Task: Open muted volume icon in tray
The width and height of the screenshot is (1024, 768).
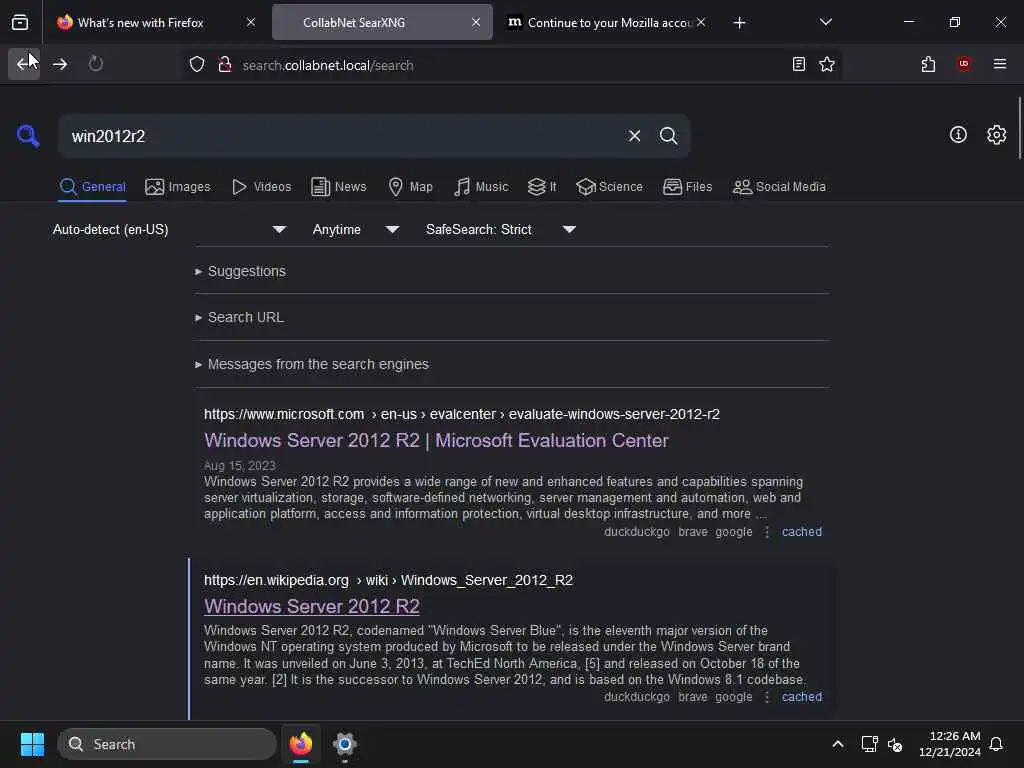Action: pyautogui.click(x=895, y=744)
